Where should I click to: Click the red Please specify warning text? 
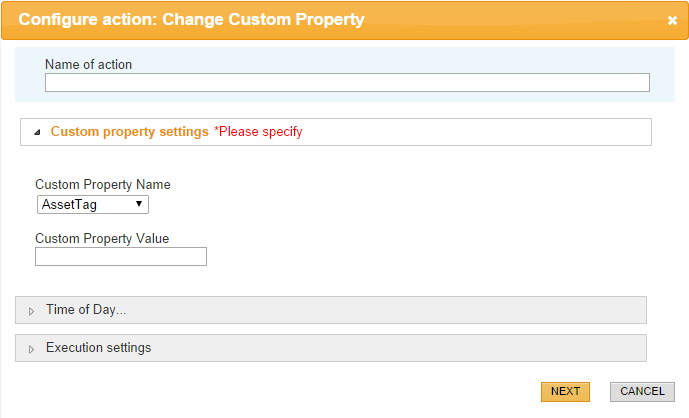[258, 131]
